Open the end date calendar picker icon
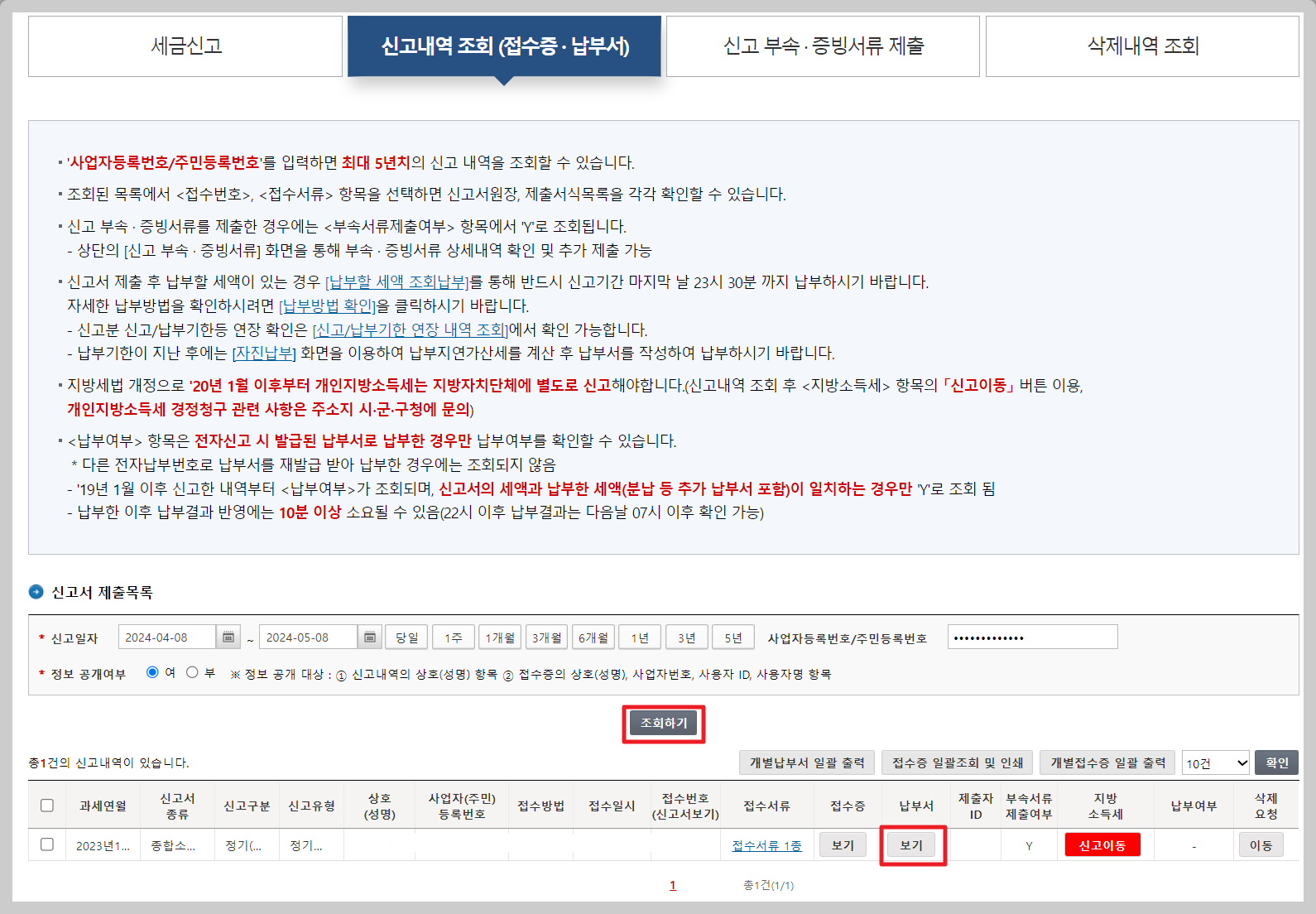The height and width of the screenshot is (914, 1316). (370, 637)
